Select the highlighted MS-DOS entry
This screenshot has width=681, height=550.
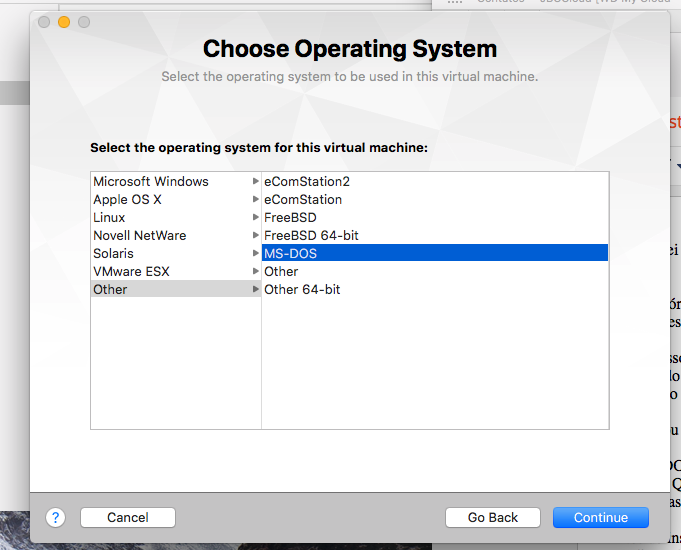point(290,254)
